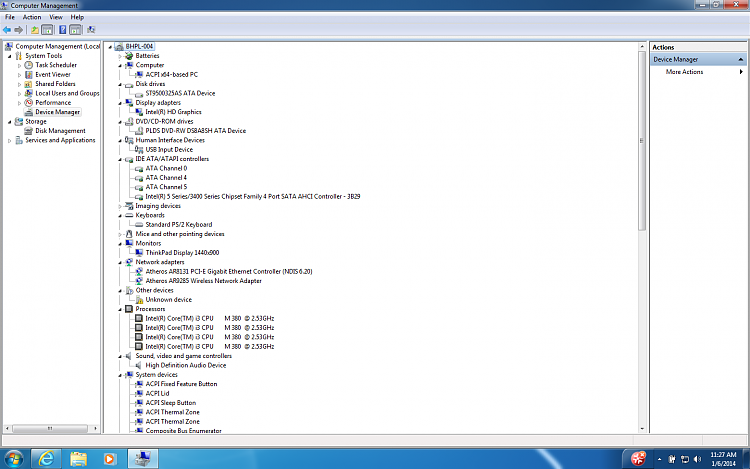Select ATA Channel 4 entry
This screenshot has height=469, width=750.
click(166, 178)
